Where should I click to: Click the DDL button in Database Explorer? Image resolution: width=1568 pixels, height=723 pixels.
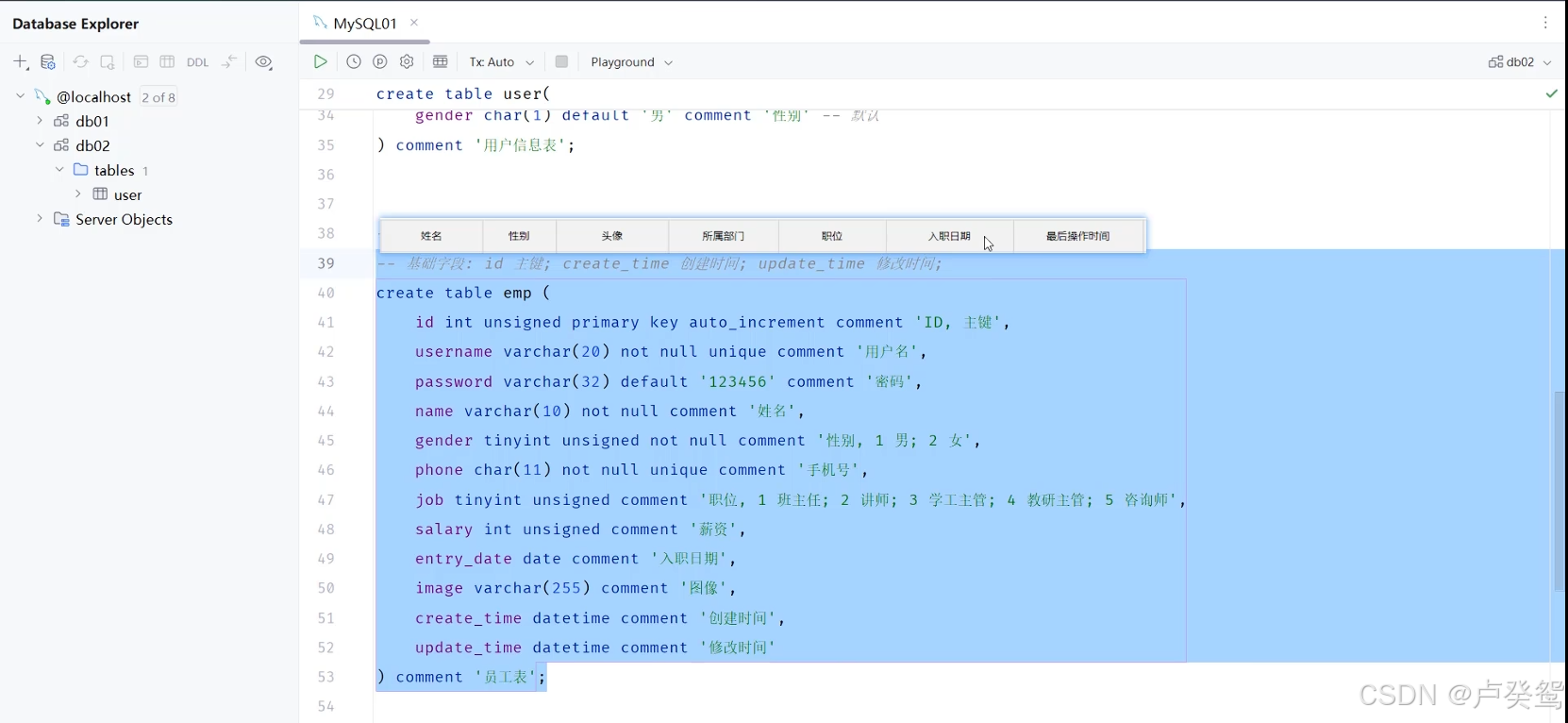pyautogui.click(x=197, y=62)
